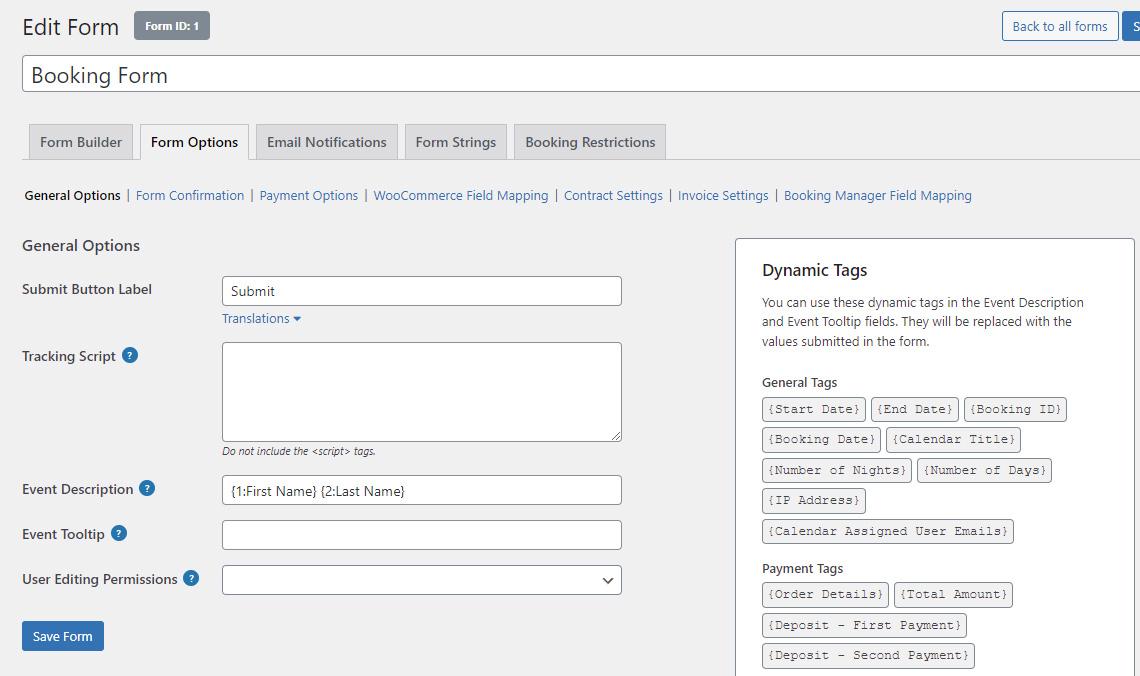This screenshot has width=1140, height=676.
Task: Select the {Number of Nights} tag
Action: (x=836, y=470)
